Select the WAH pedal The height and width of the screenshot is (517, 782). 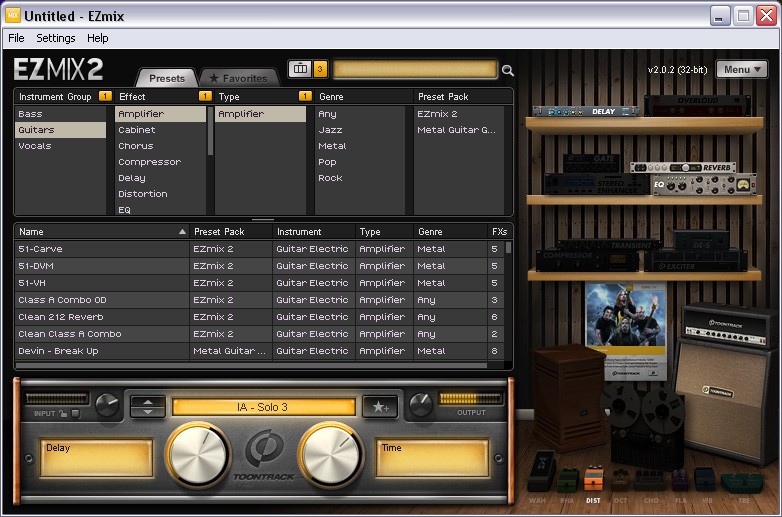tap(541, 472)
